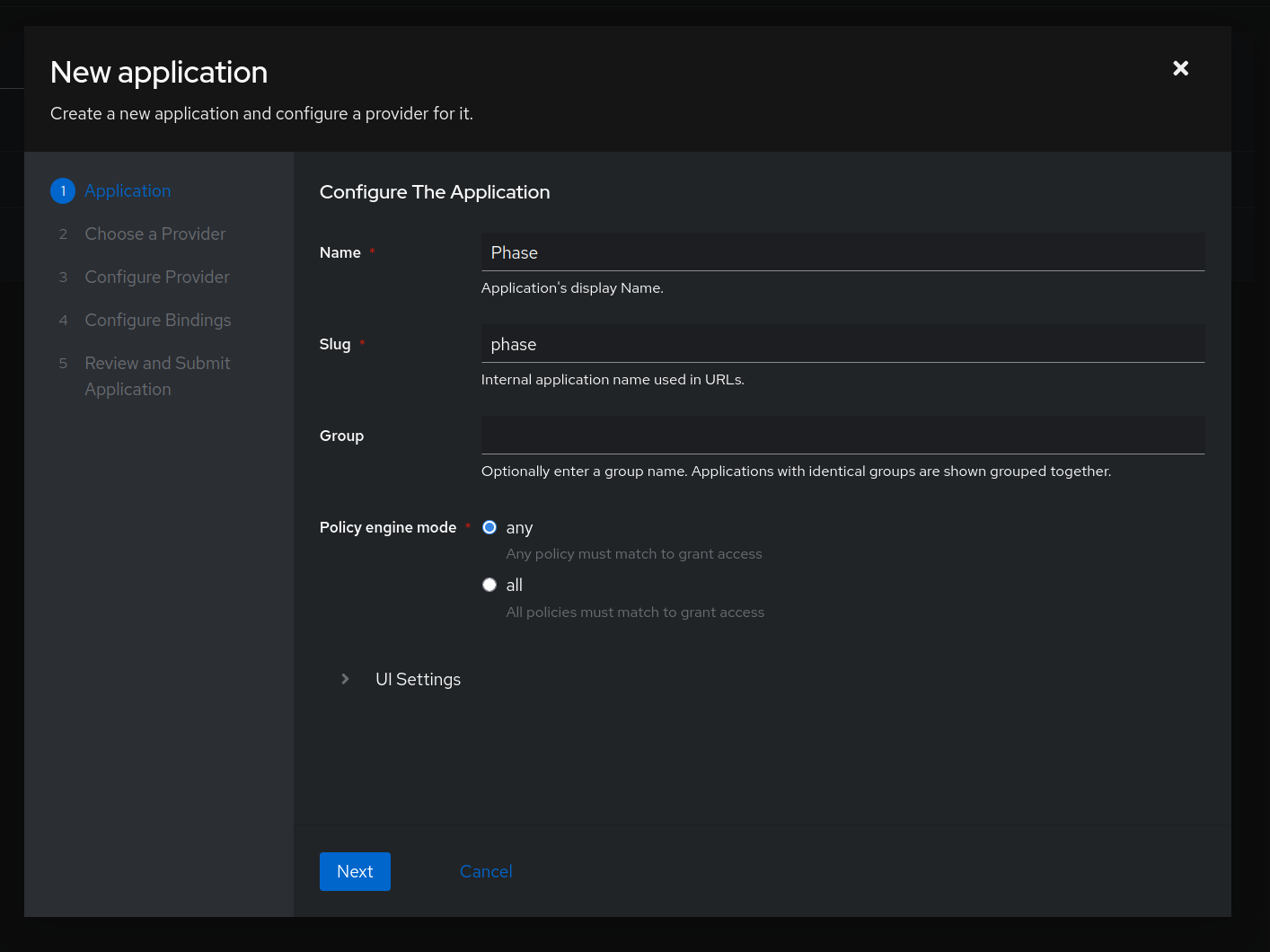Select the 'all' policy engine mode
Screen dimensions: 1270x952
[x=489, y=585]
